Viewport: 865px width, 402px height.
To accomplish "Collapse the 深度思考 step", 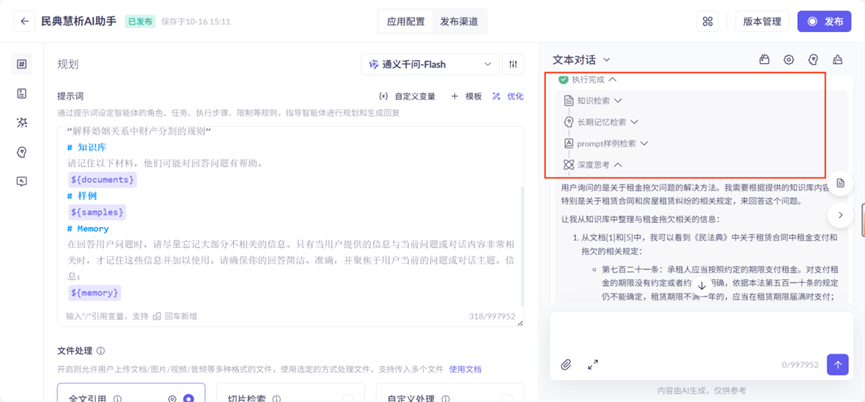I will click(x=618, y=164).
